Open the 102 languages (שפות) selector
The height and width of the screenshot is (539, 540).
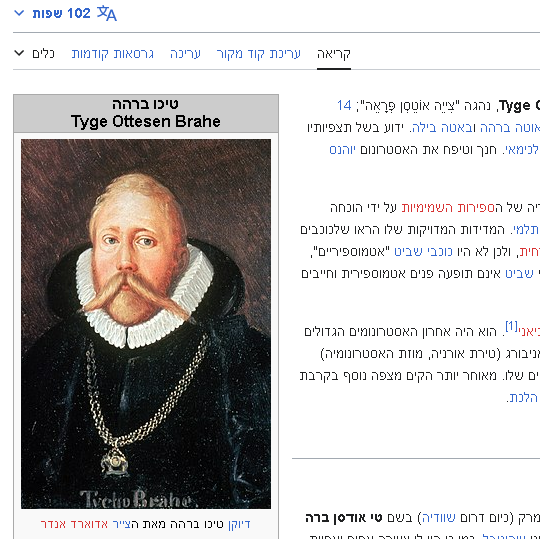65,13
